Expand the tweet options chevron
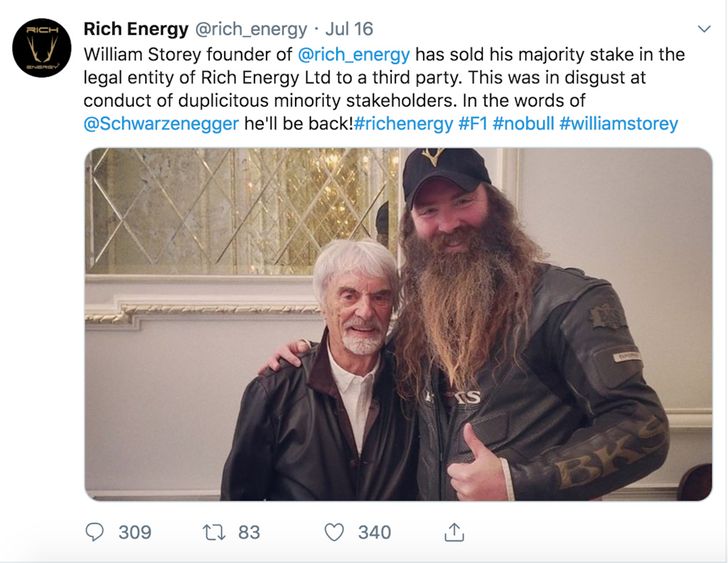728x563 pixels. pyautogui.click(x=704, y=29)
